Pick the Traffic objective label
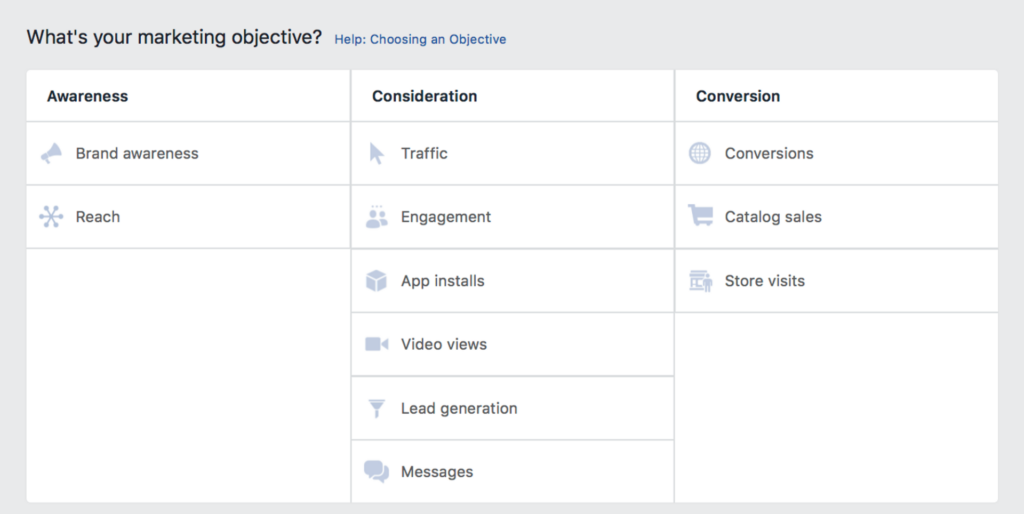 (424, 154)
